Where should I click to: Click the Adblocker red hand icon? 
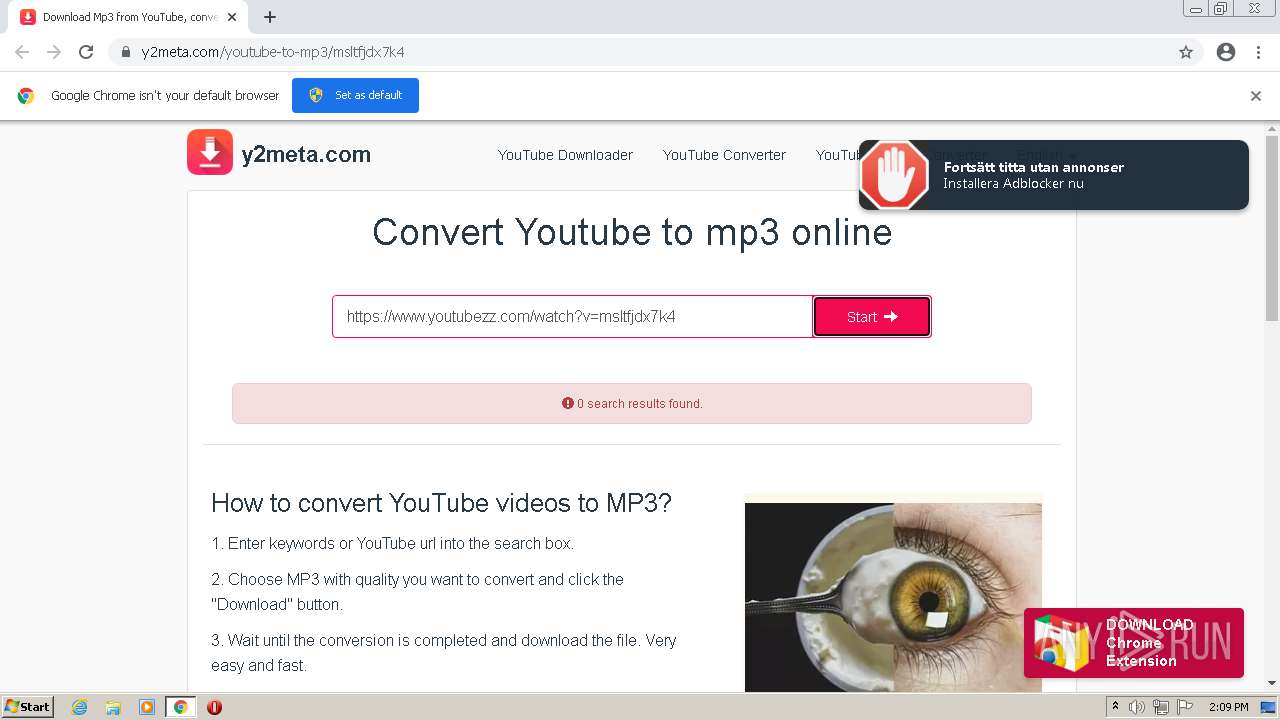[894, 175]
